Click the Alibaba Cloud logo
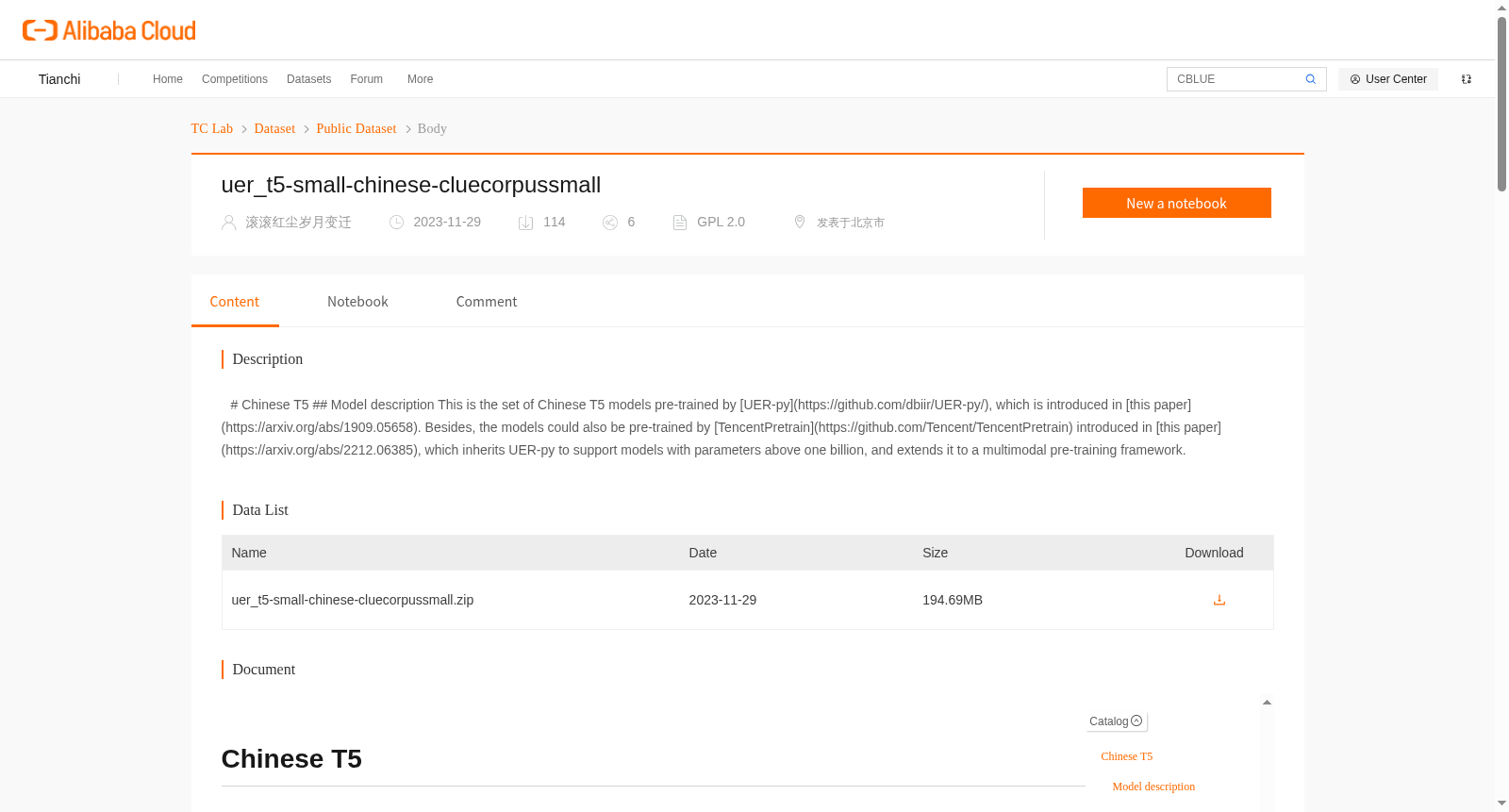Screen dimensions: 1509x812 [109, 31]
